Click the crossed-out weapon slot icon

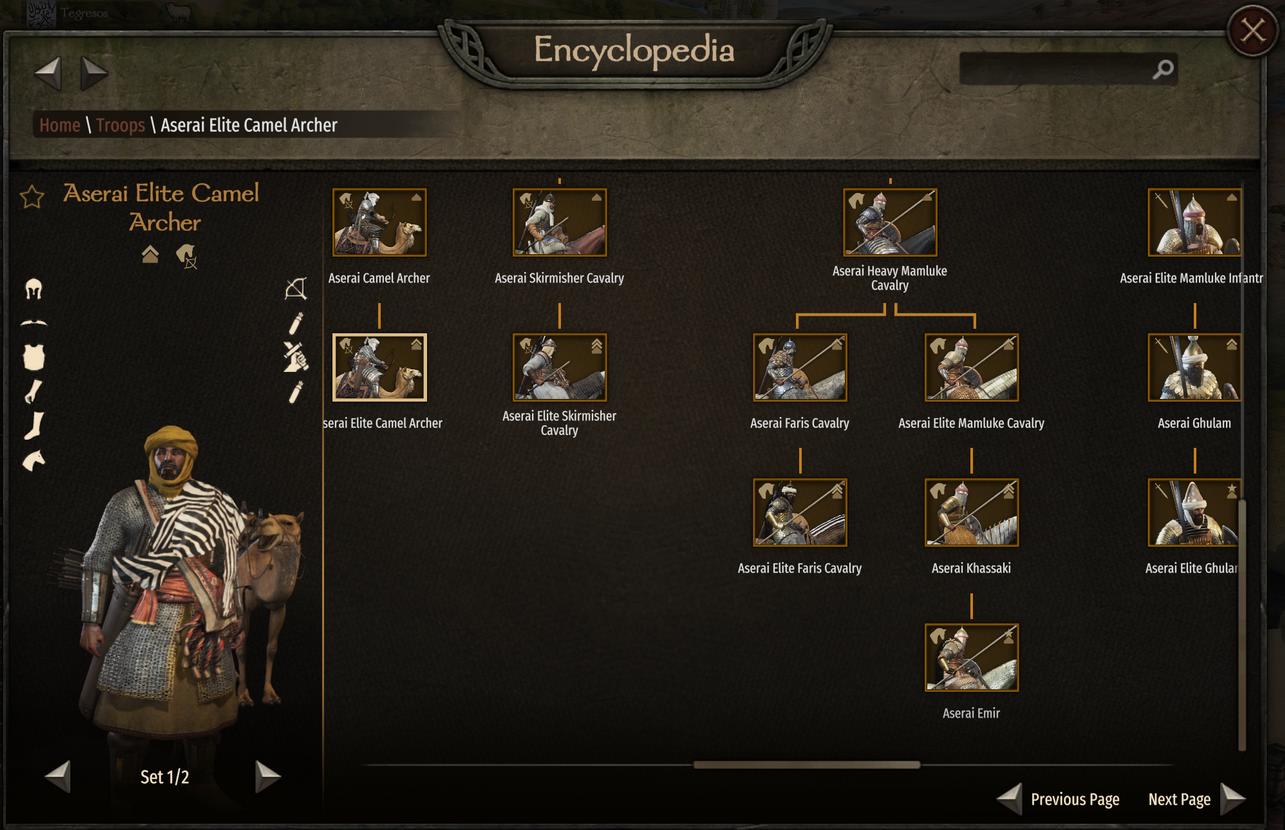pyautogui.click(x=295, y=356)
